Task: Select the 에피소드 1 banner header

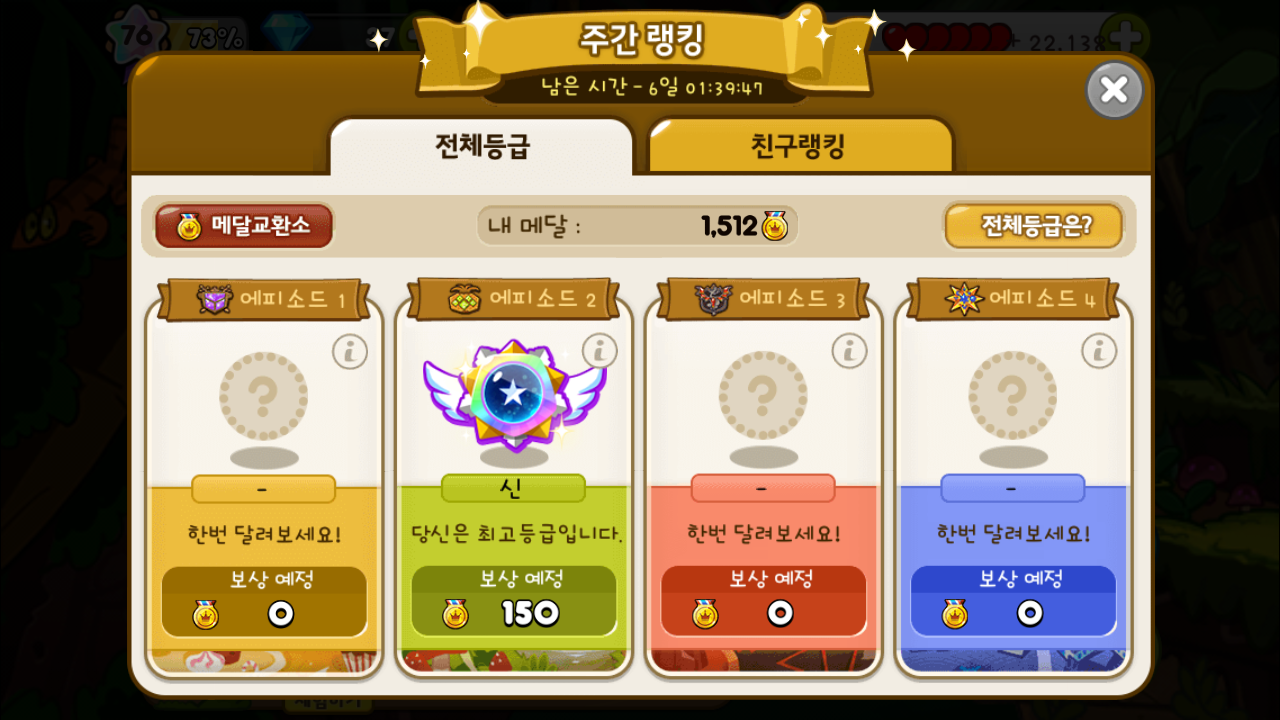Action: (x=264, y=299)
